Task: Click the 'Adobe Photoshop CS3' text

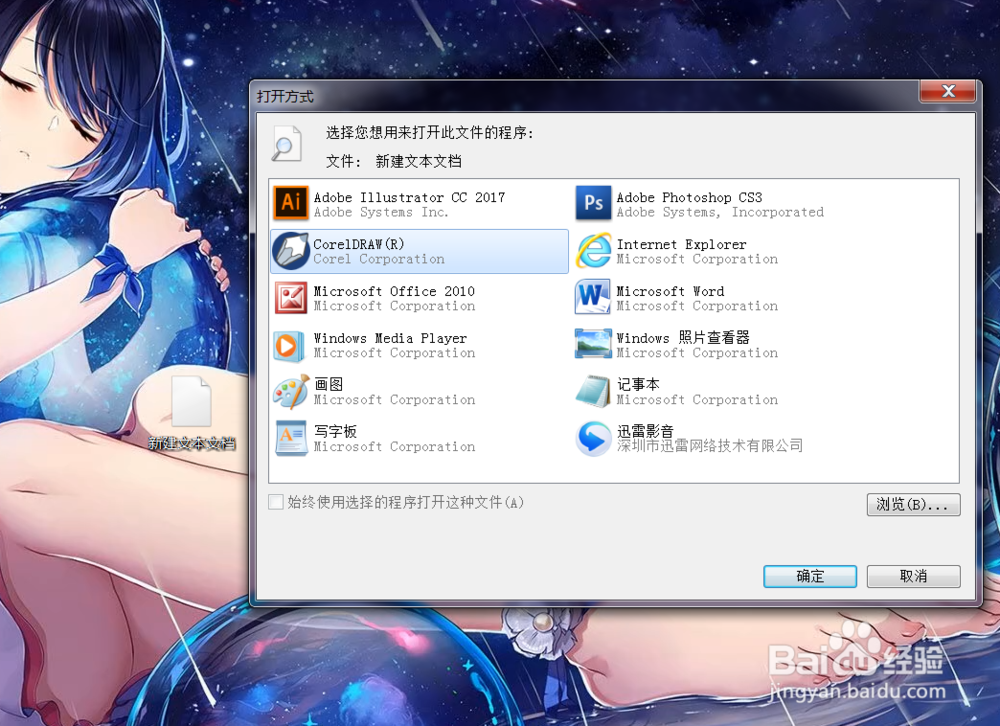Action: [689, 197]
